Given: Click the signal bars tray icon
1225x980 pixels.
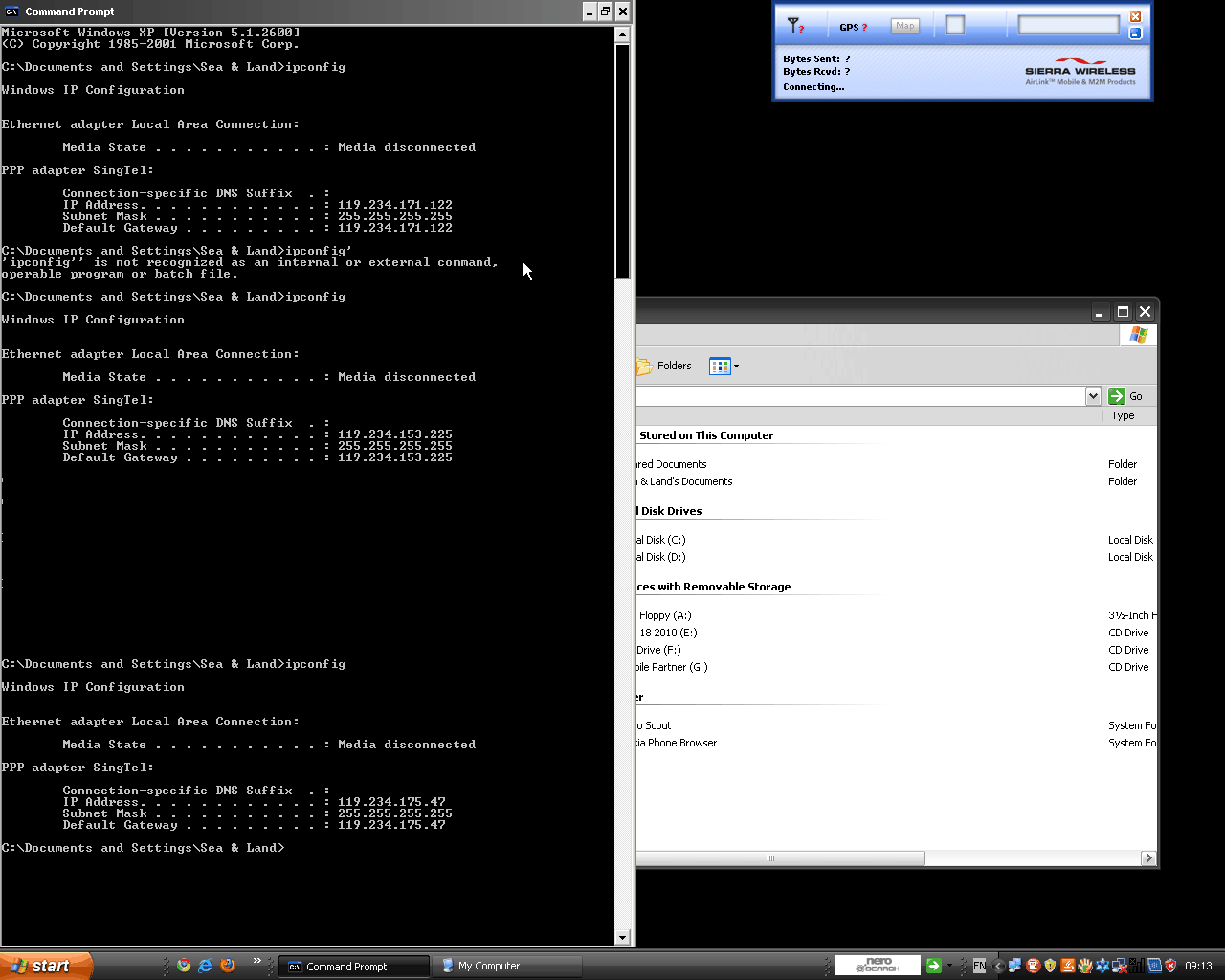Looking at the screenshot, I should 1136,966.
